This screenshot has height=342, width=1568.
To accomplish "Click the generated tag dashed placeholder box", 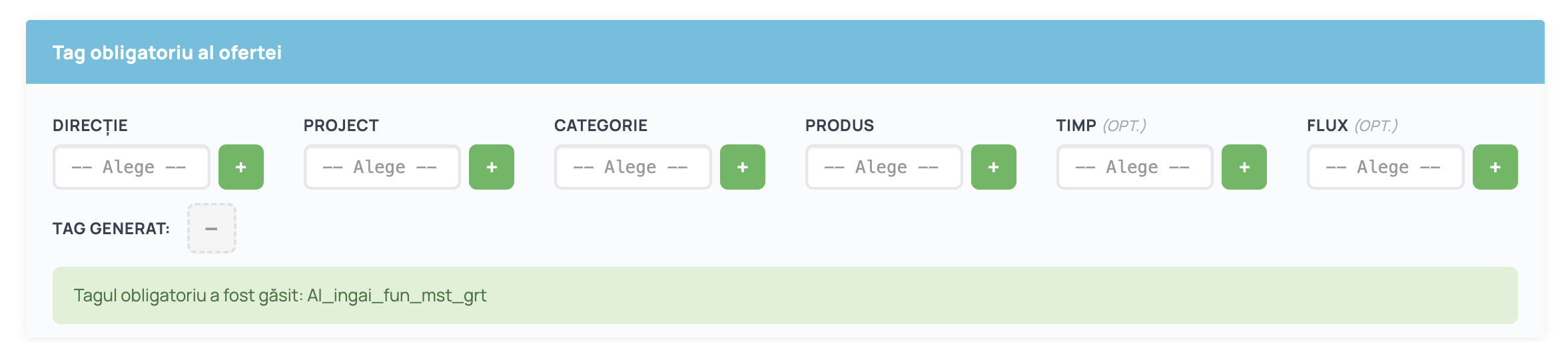I will (x=212, y=228).
